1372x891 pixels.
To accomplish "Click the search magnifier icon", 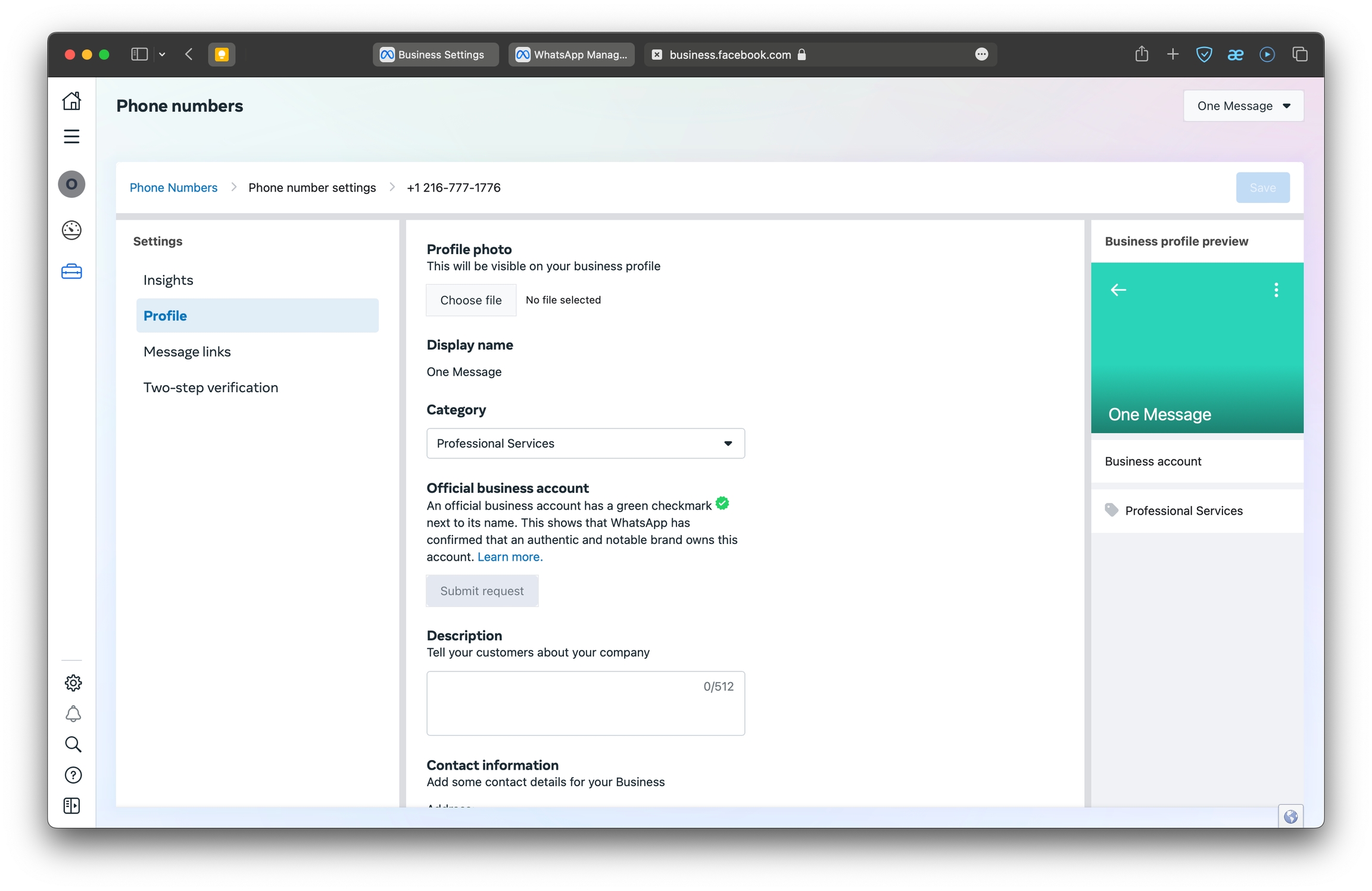I will 73,744.
